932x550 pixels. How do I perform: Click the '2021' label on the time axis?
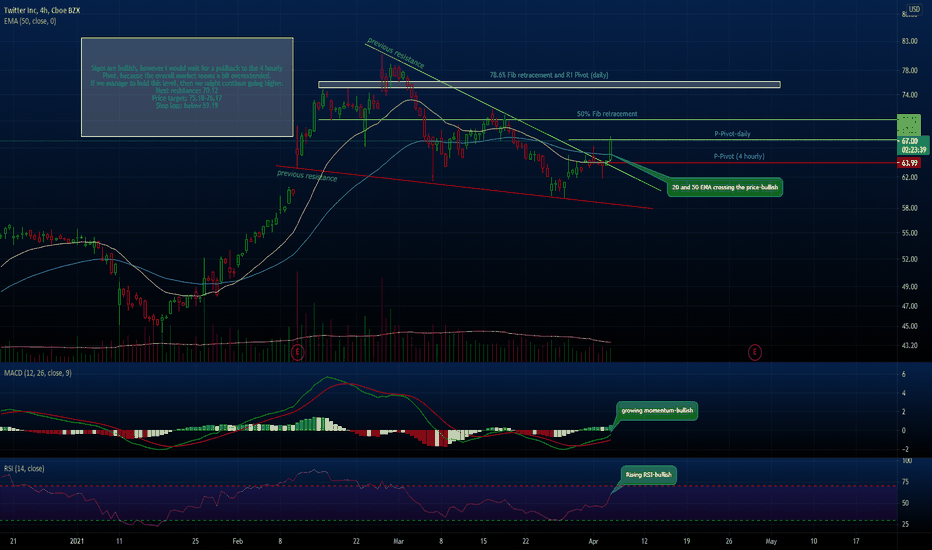point(77,541)
